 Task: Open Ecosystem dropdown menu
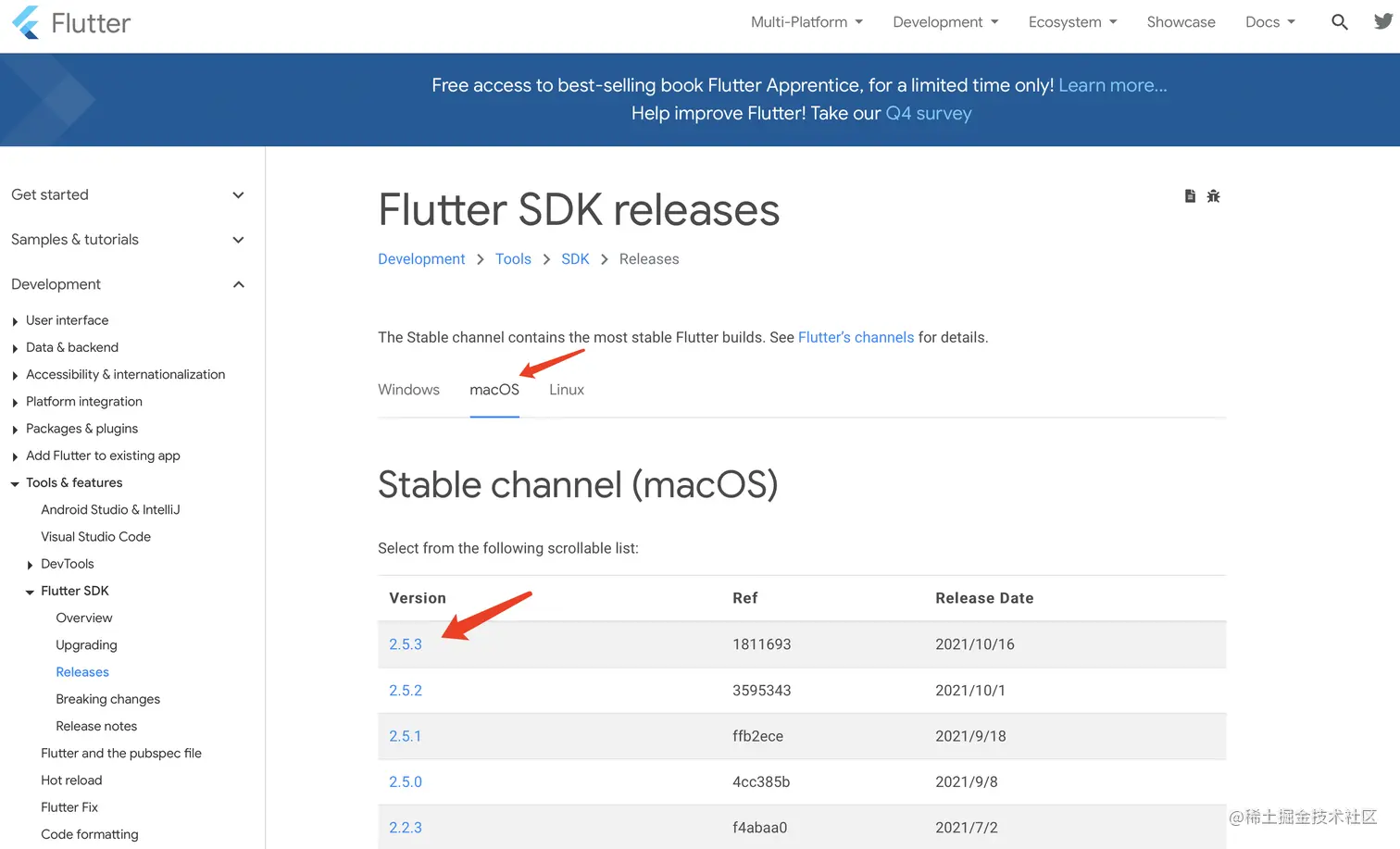[x=1072, y=22]
